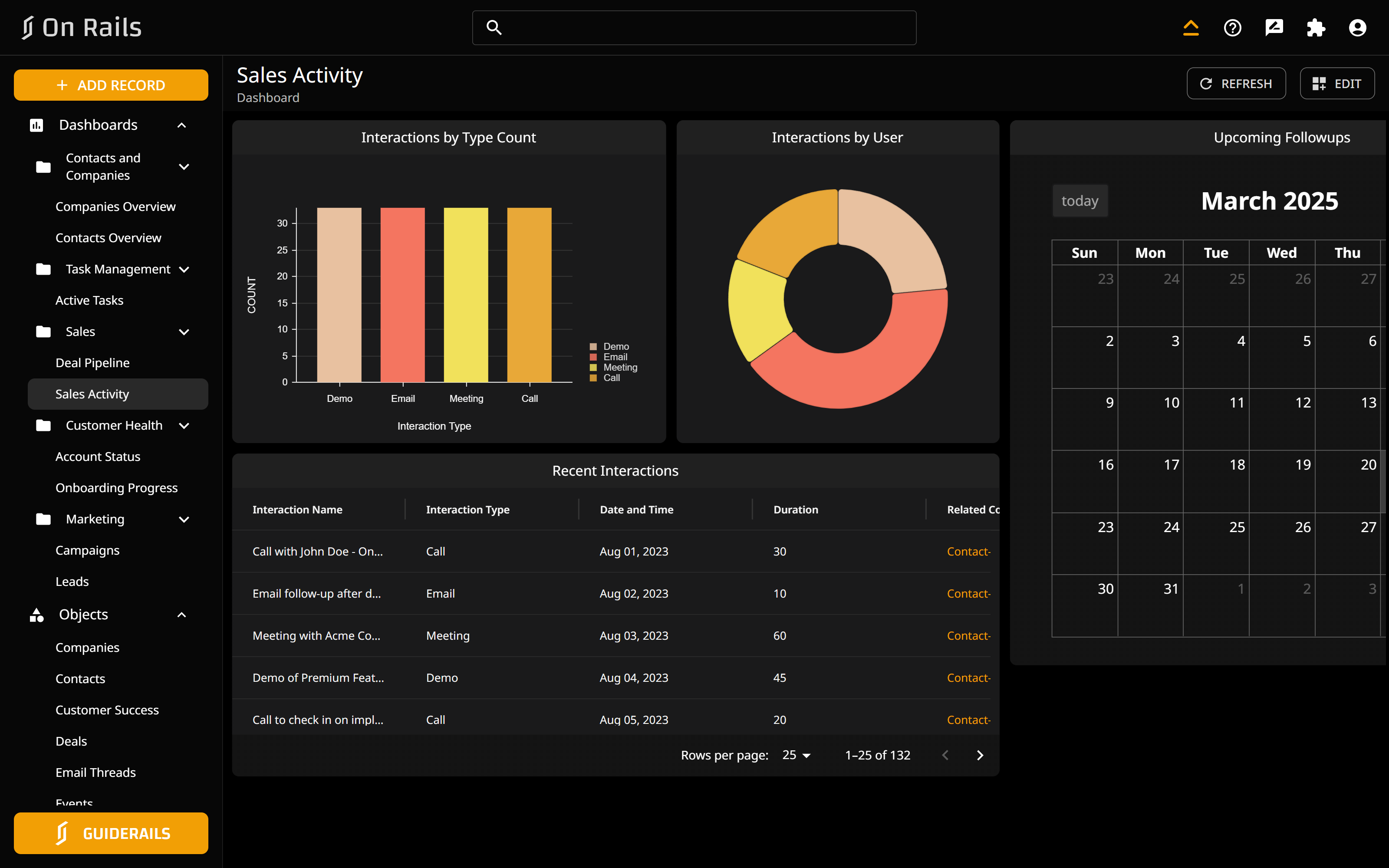Screen dimensions: 1389x868
Task: Click the folder icon next to Sales
Action: click(x=43, y=331)
